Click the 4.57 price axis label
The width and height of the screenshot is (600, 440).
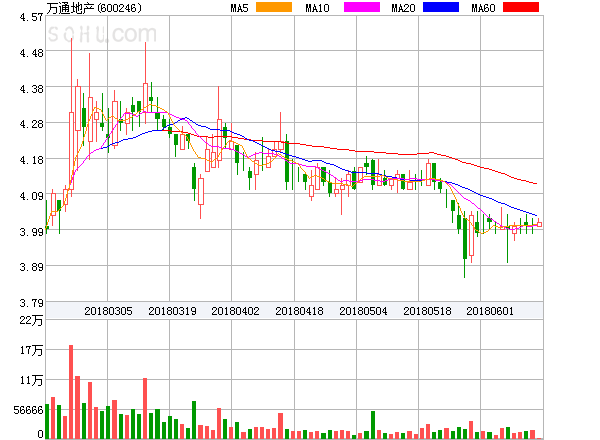tap(32, 17)
